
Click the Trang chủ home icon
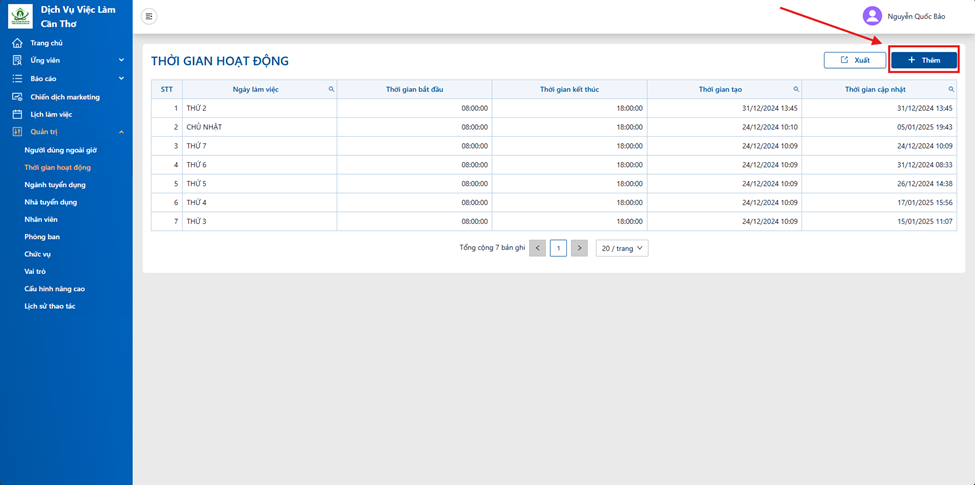tap(17, 43)
